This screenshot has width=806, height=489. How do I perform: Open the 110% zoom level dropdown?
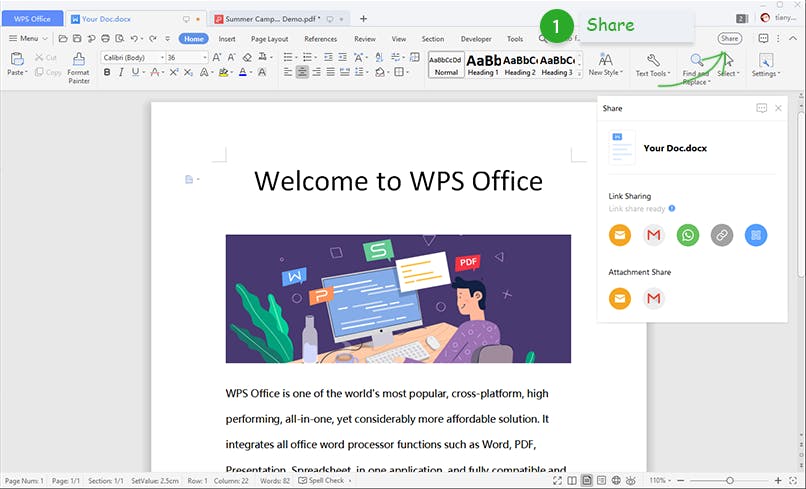click(660, 480)
